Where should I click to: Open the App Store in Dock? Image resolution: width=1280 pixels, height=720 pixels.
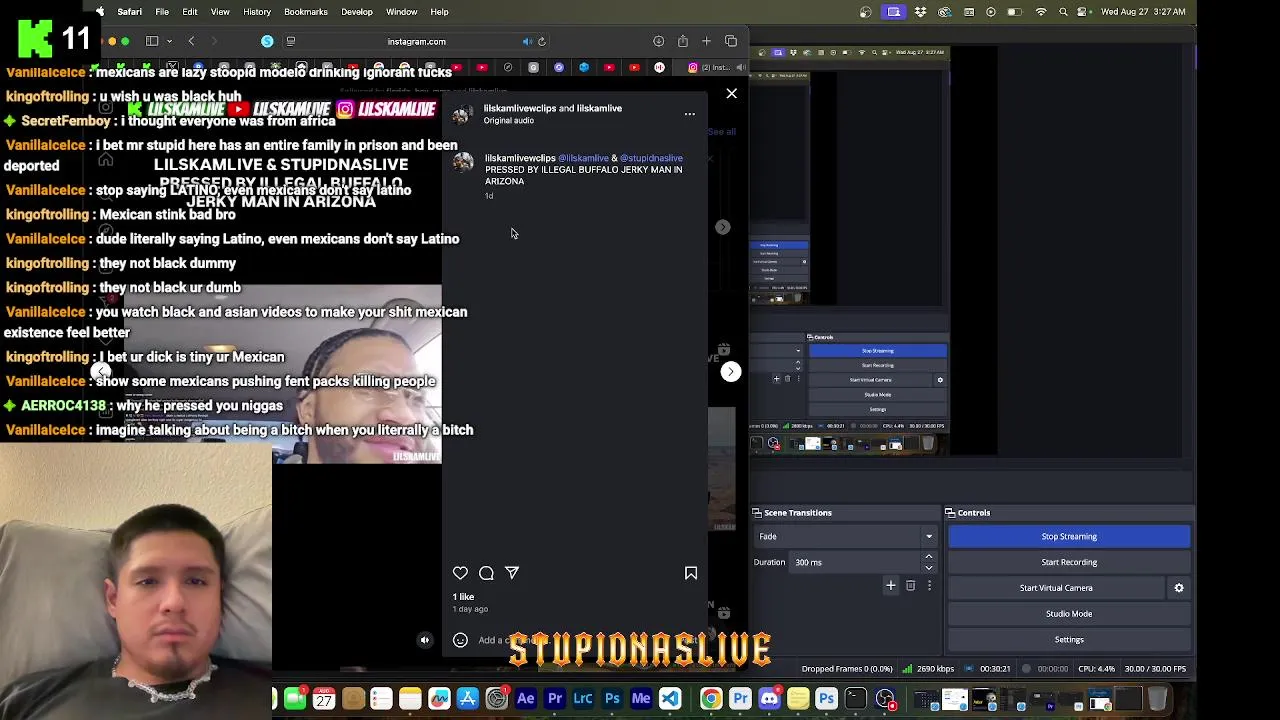pyautogui.click(x=468, y=698)
